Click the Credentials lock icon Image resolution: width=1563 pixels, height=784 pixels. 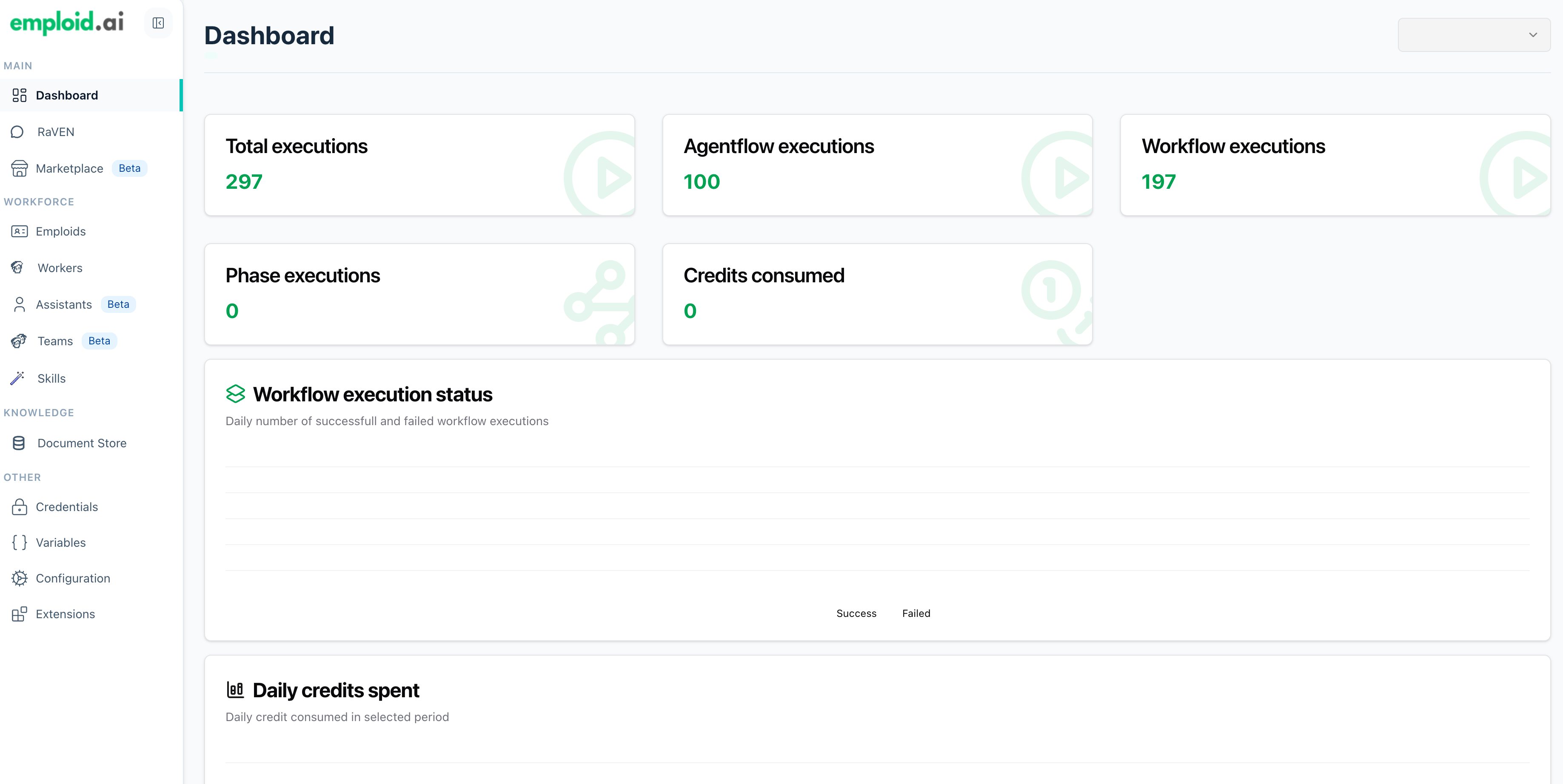[20, 507]
